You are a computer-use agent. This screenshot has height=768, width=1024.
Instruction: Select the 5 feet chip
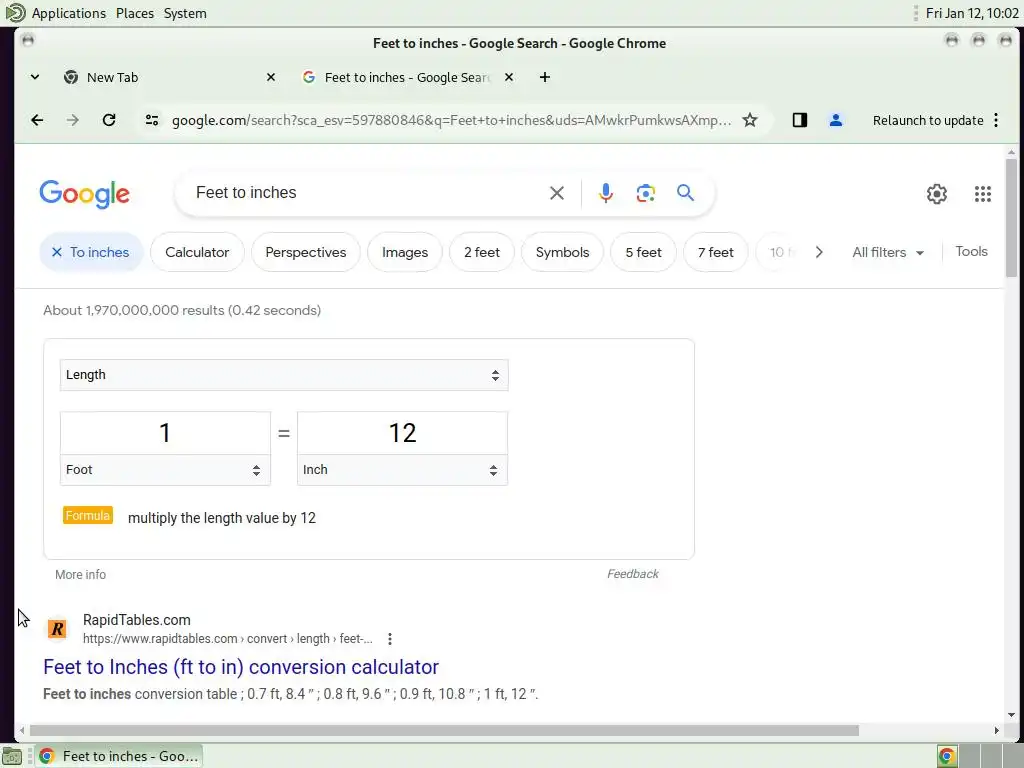pos(643,252)
